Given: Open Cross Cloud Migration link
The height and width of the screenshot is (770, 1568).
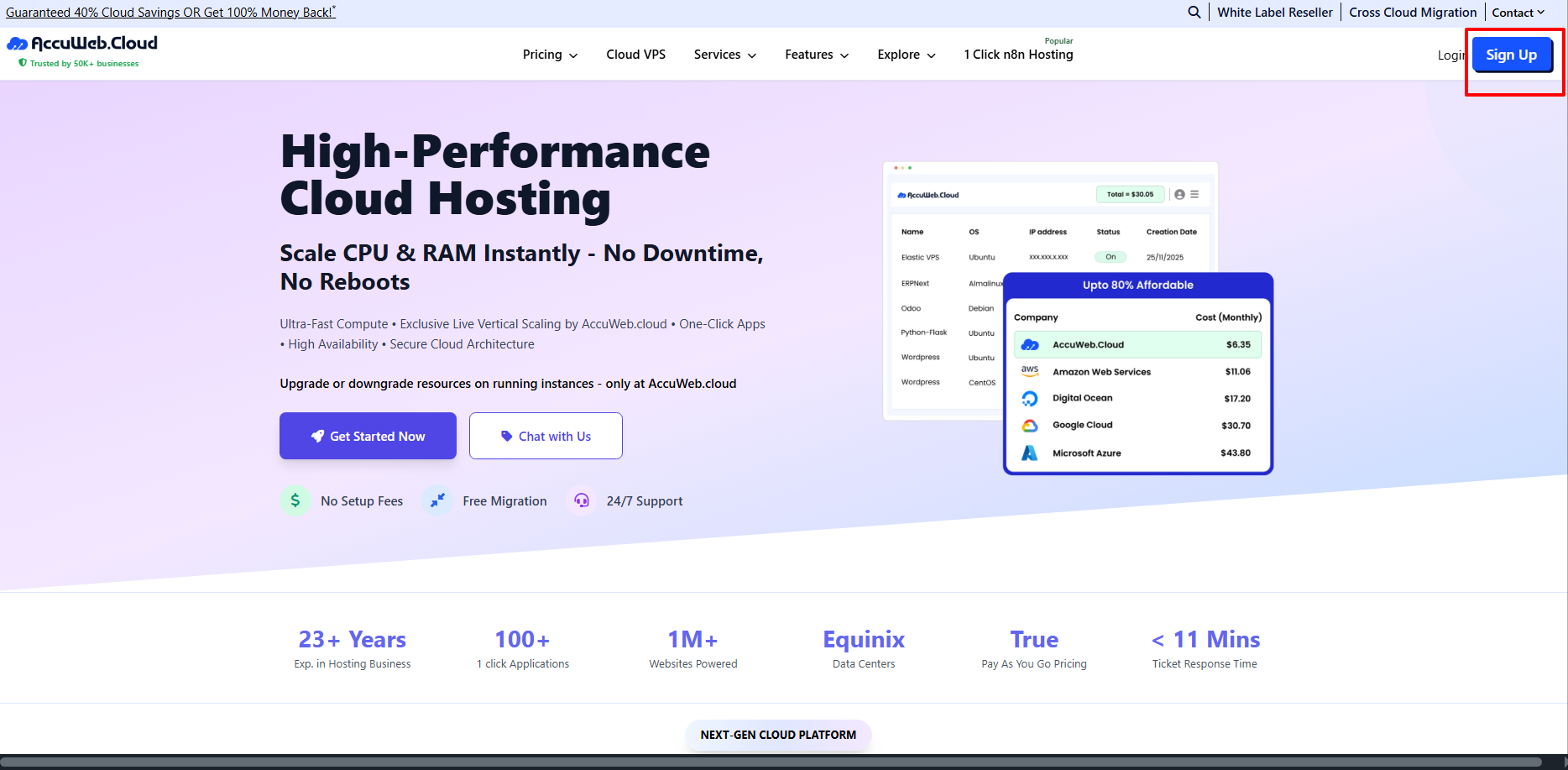Looking at the screenshot, I should 1413,13.
